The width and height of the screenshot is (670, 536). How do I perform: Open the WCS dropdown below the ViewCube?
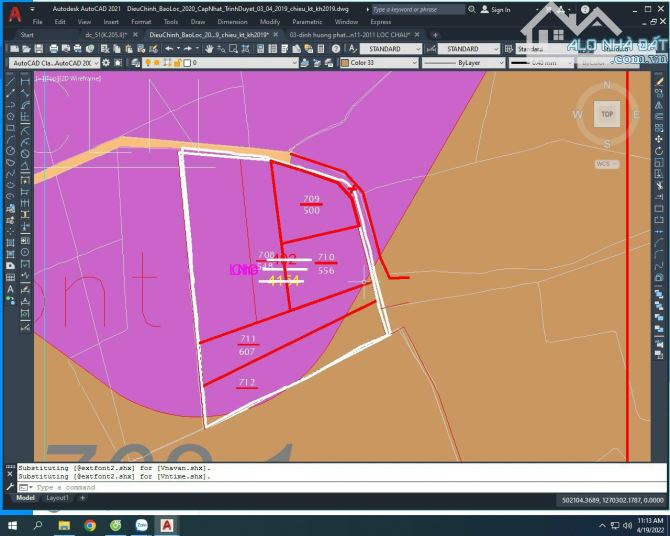pyautogui.click(x=606, y=163)
